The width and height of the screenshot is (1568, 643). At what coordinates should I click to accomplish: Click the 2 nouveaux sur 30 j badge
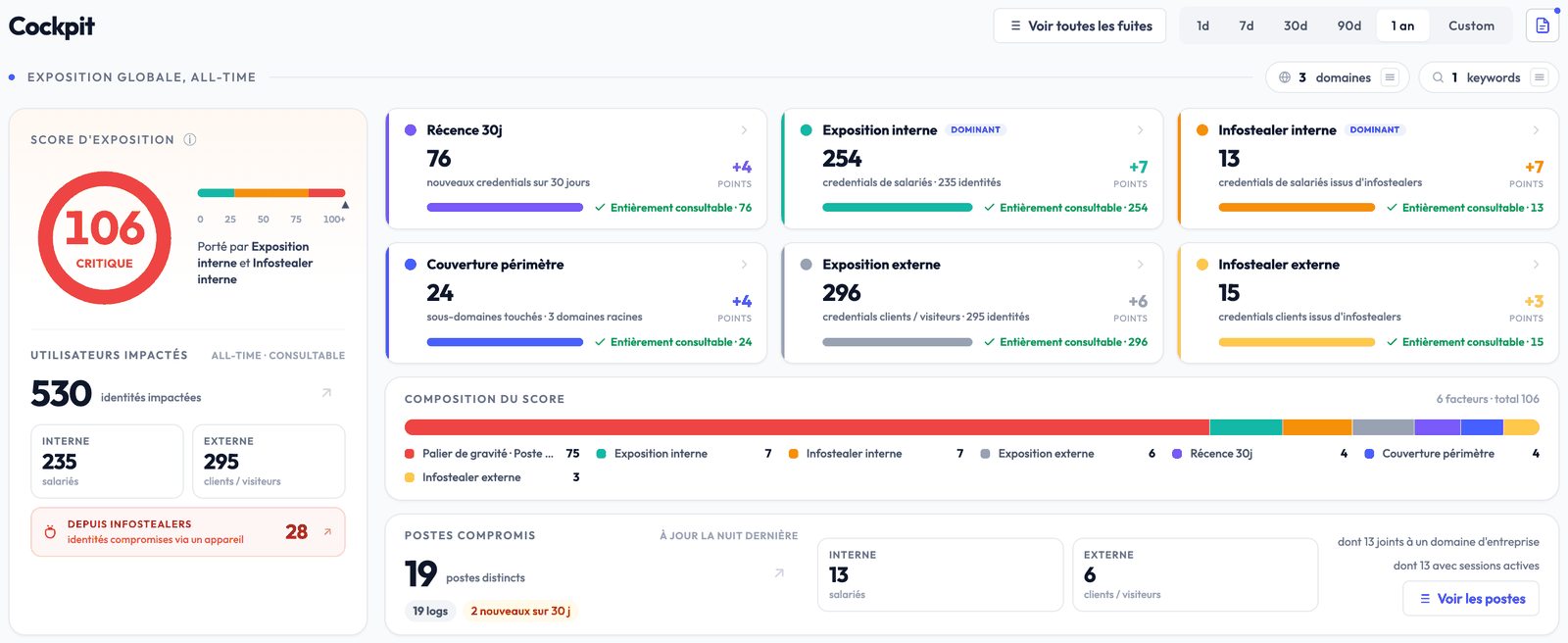tap(520, 611)
